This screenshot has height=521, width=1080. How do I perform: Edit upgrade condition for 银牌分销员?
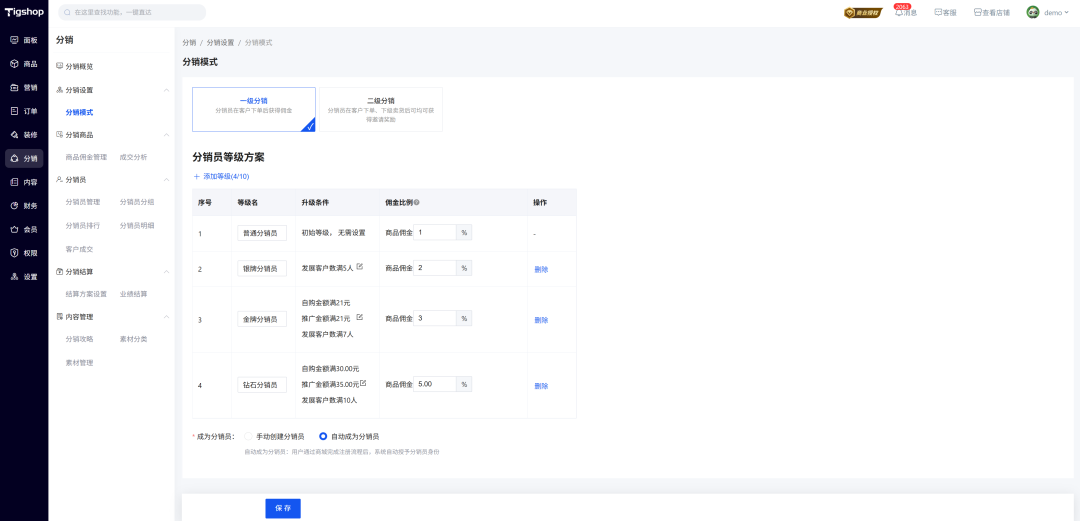pyautogui.click(x=360, y=267)
